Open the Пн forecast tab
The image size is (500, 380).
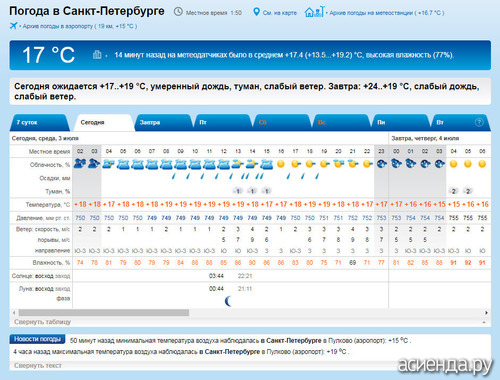[399, 123]
